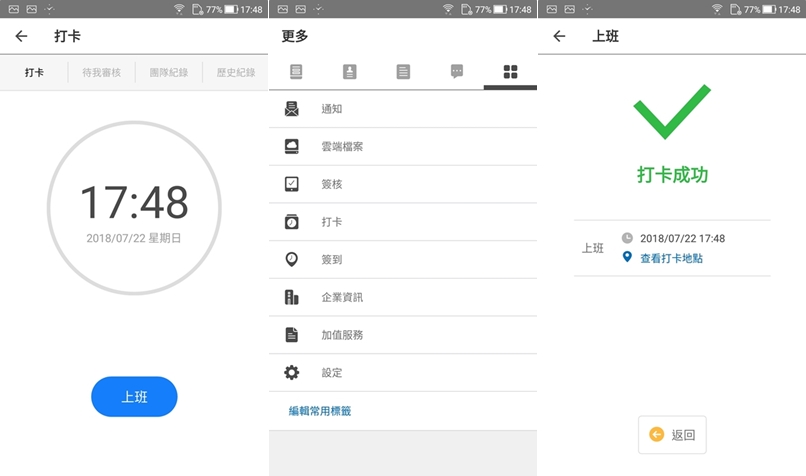
Task: Open 雲端檔案 cloud drive icon
Action: coord(292,147)
